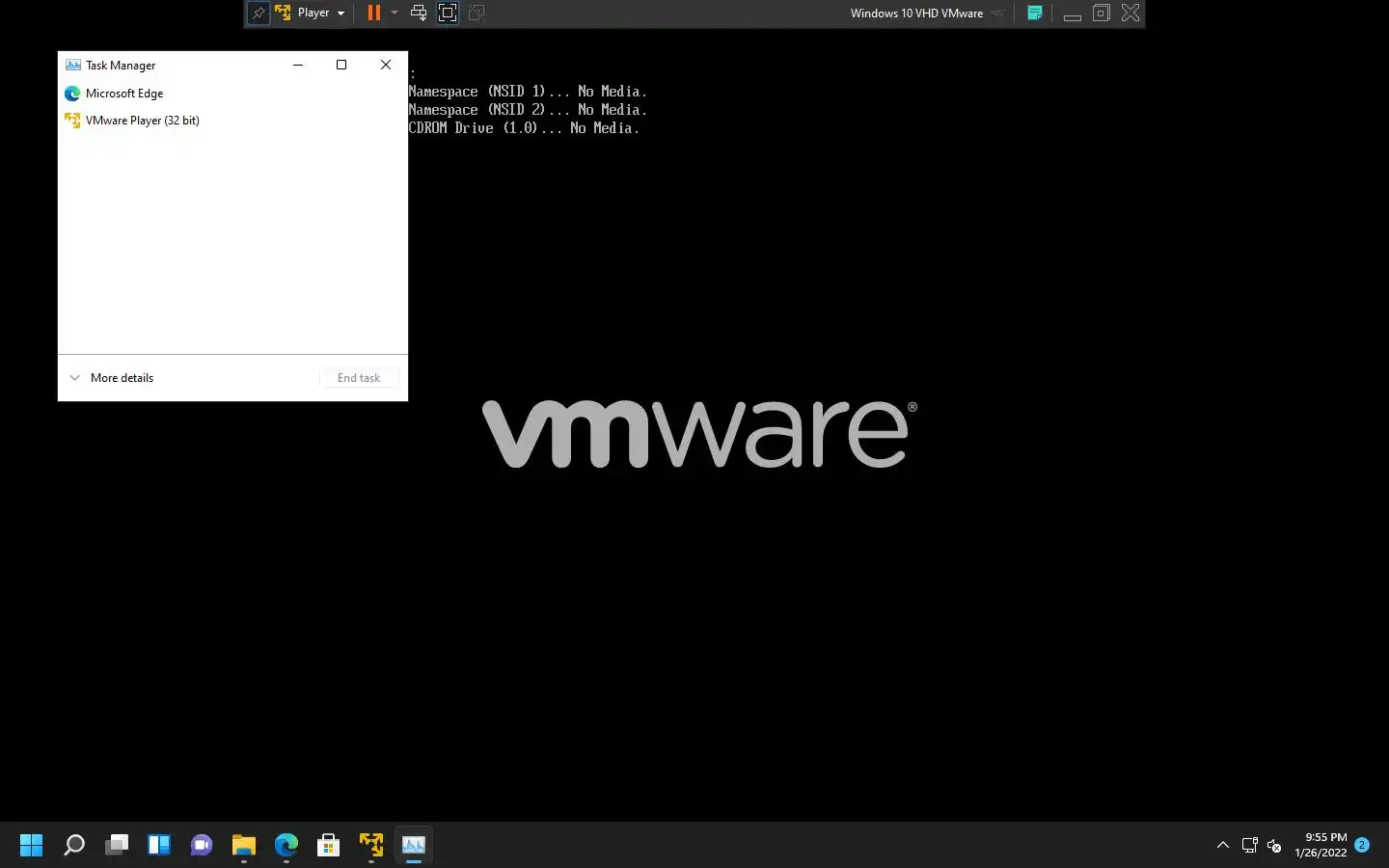Switch to Microsoft Edge on the taskbar
The image size is (1389, 868).
(286, 846)
